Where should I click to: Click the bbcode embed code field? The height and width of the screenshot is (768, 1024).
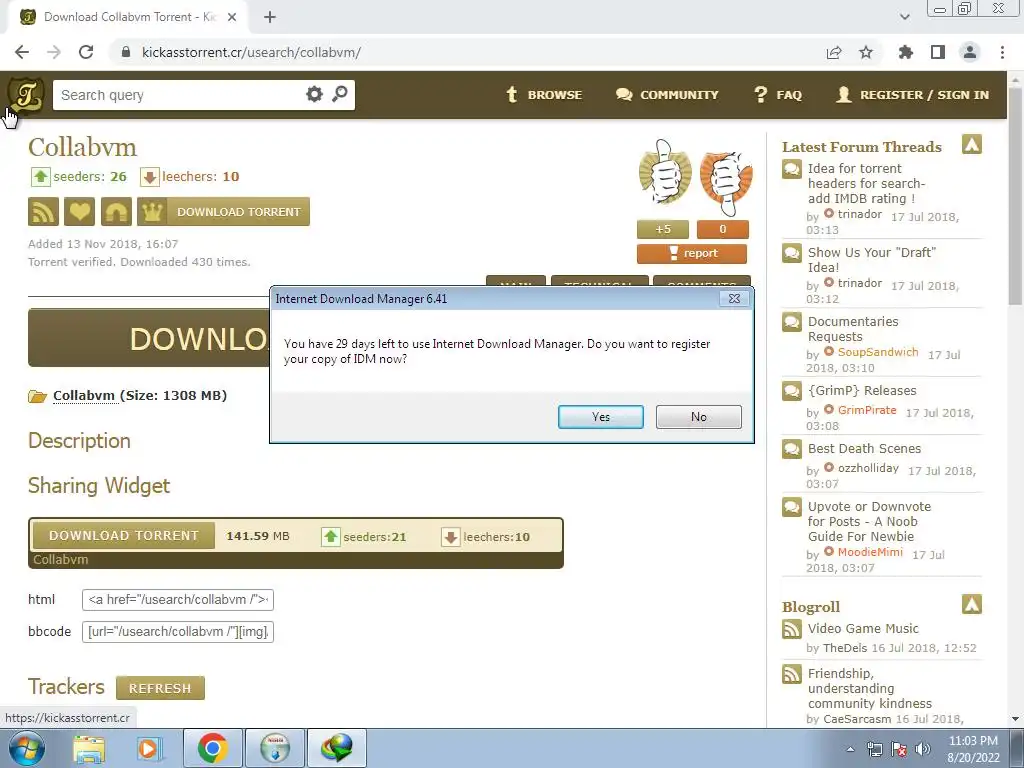pos(178,632)
